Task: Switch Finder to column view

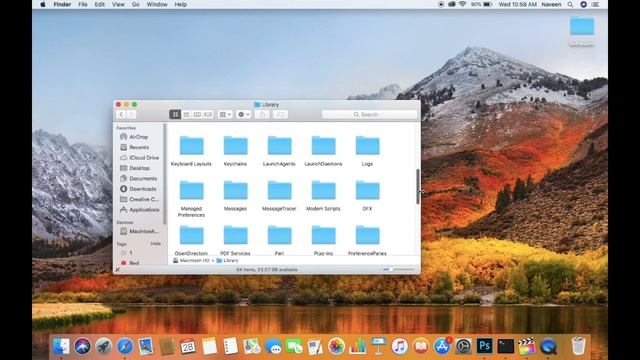Action: tap(197, 115)
